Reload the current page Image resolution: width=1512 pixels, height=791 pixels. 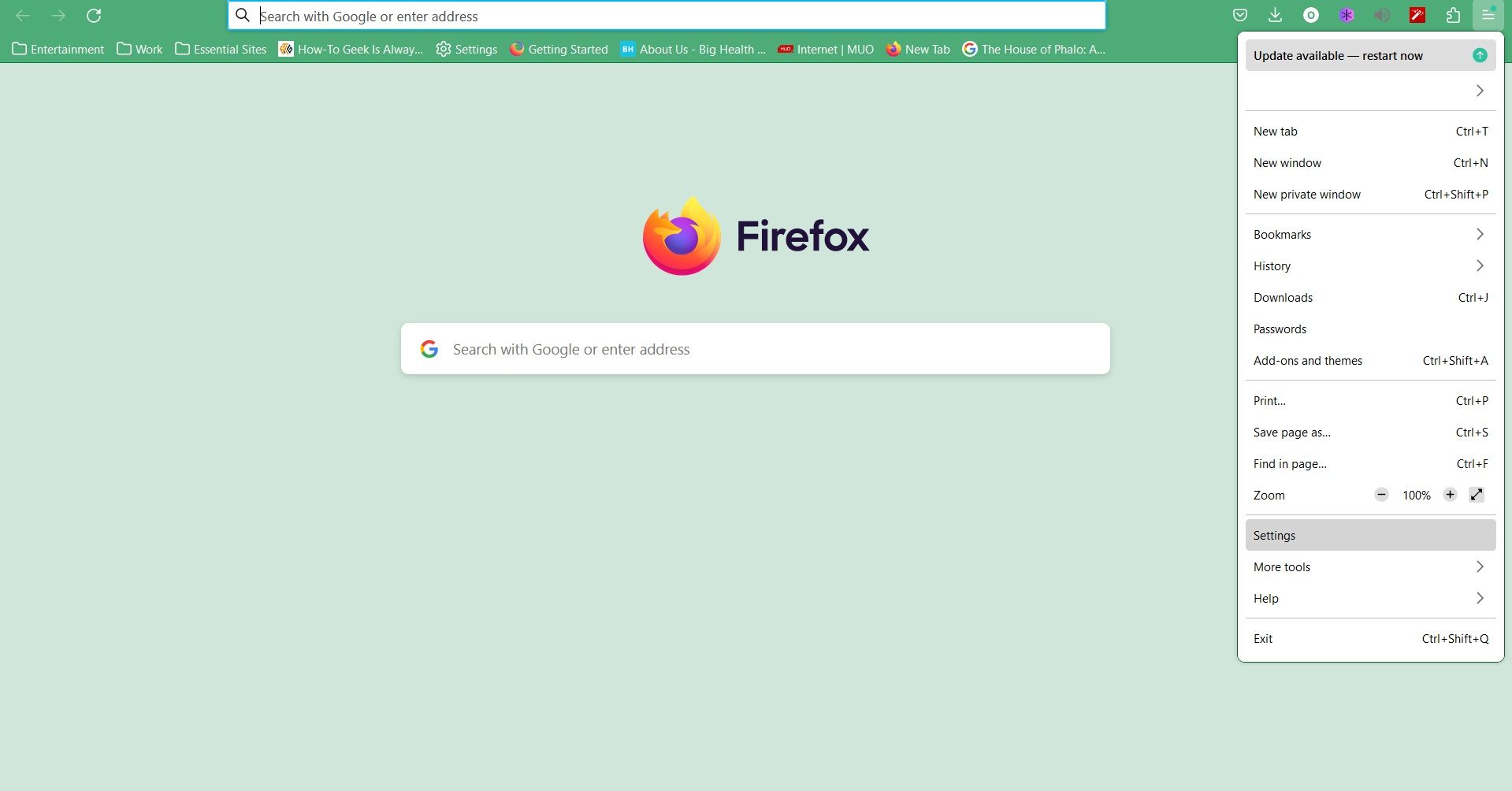click(95, 16)
